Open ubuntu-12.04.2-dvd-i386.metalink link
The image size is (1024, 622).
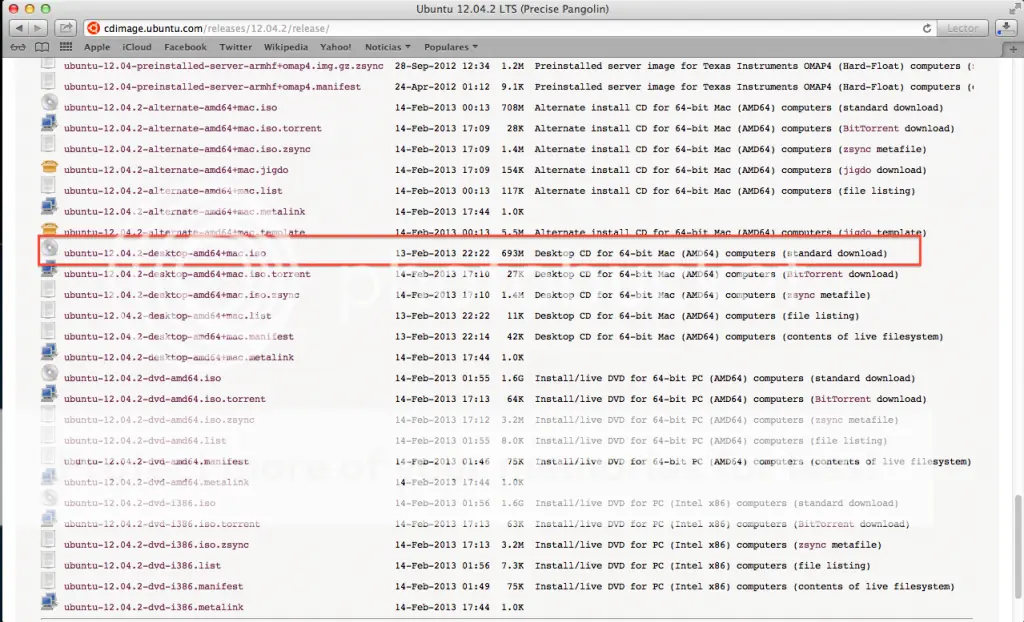point(153,608)
